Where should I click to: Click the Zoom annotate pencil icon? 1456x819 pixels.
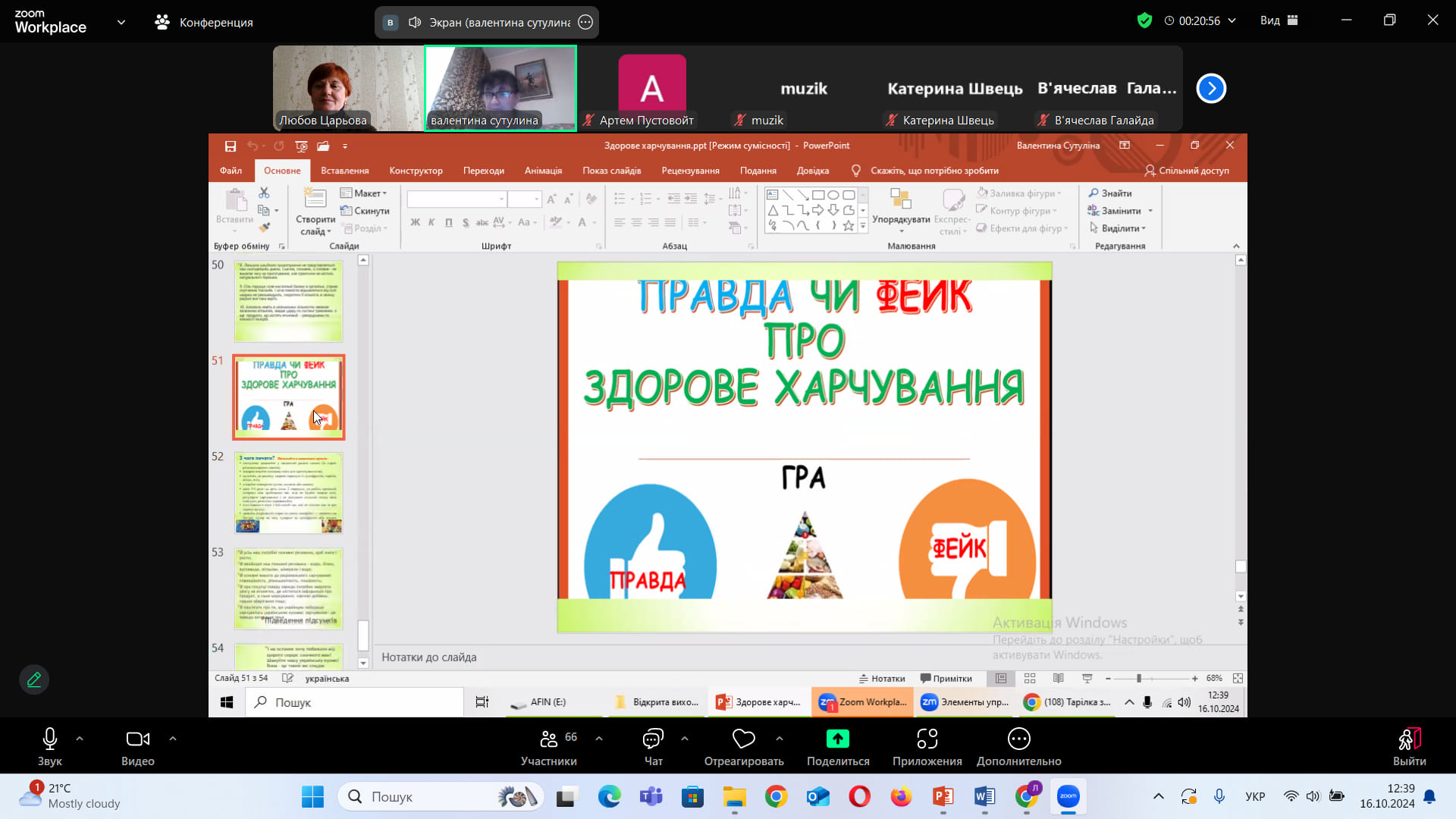[34, 679]
